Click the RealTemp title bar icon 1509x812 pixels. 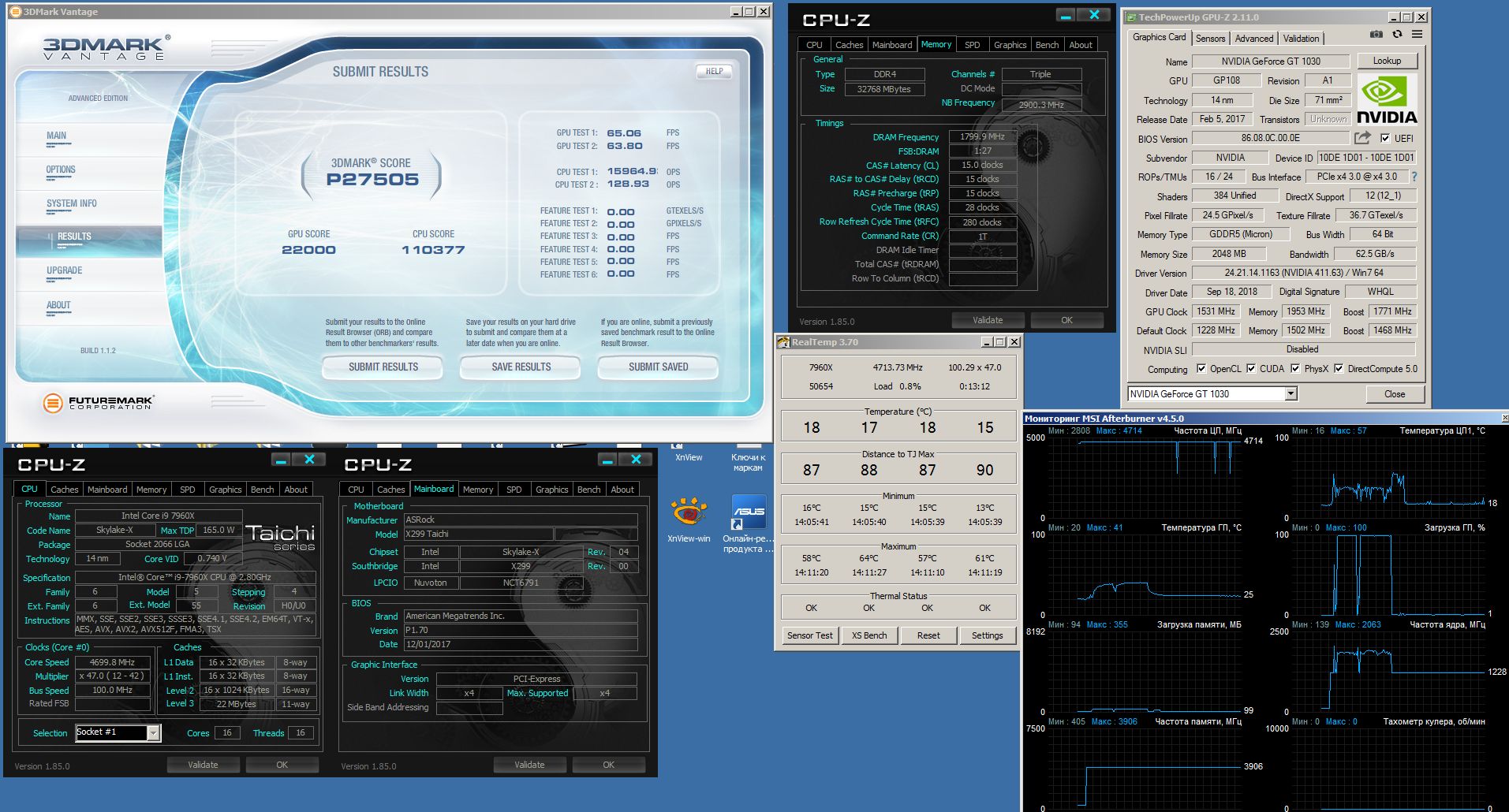(x=783, y=342)
